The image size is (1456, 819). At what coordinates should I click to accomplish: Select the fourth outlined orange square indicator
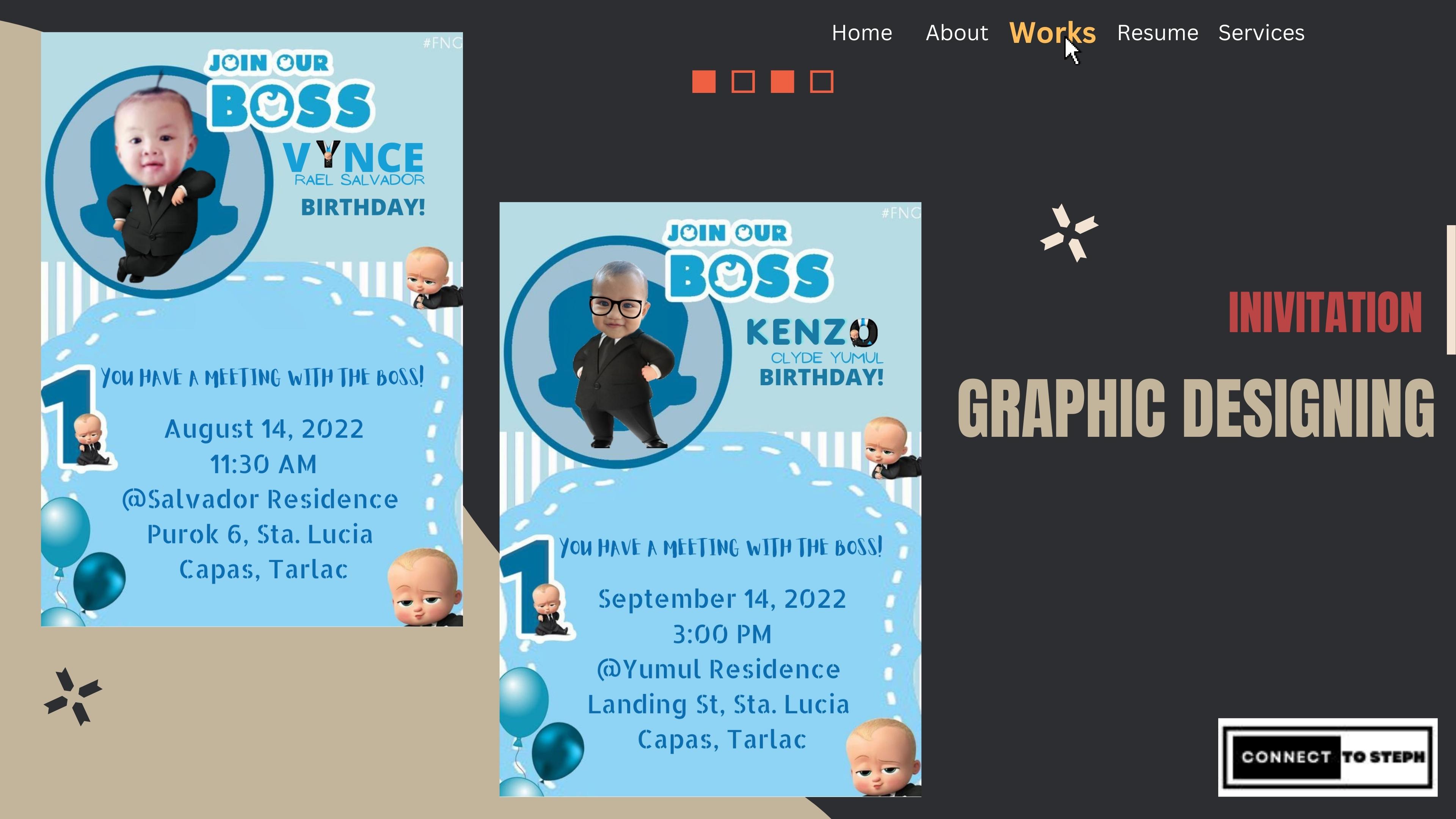821,82
